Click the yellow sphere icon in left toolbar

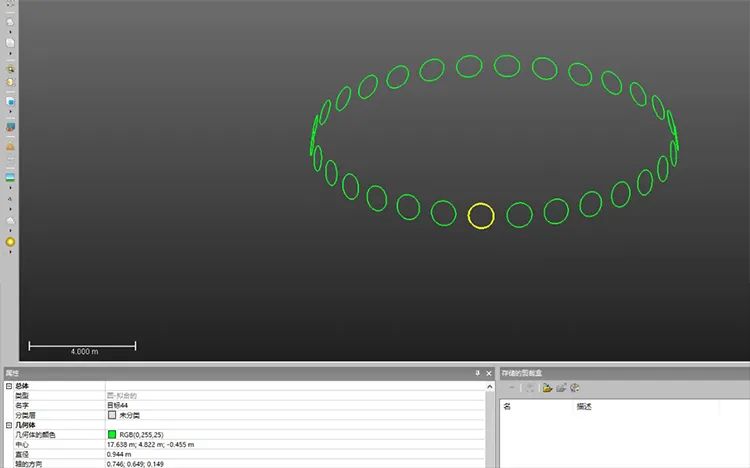click(10, 242)
